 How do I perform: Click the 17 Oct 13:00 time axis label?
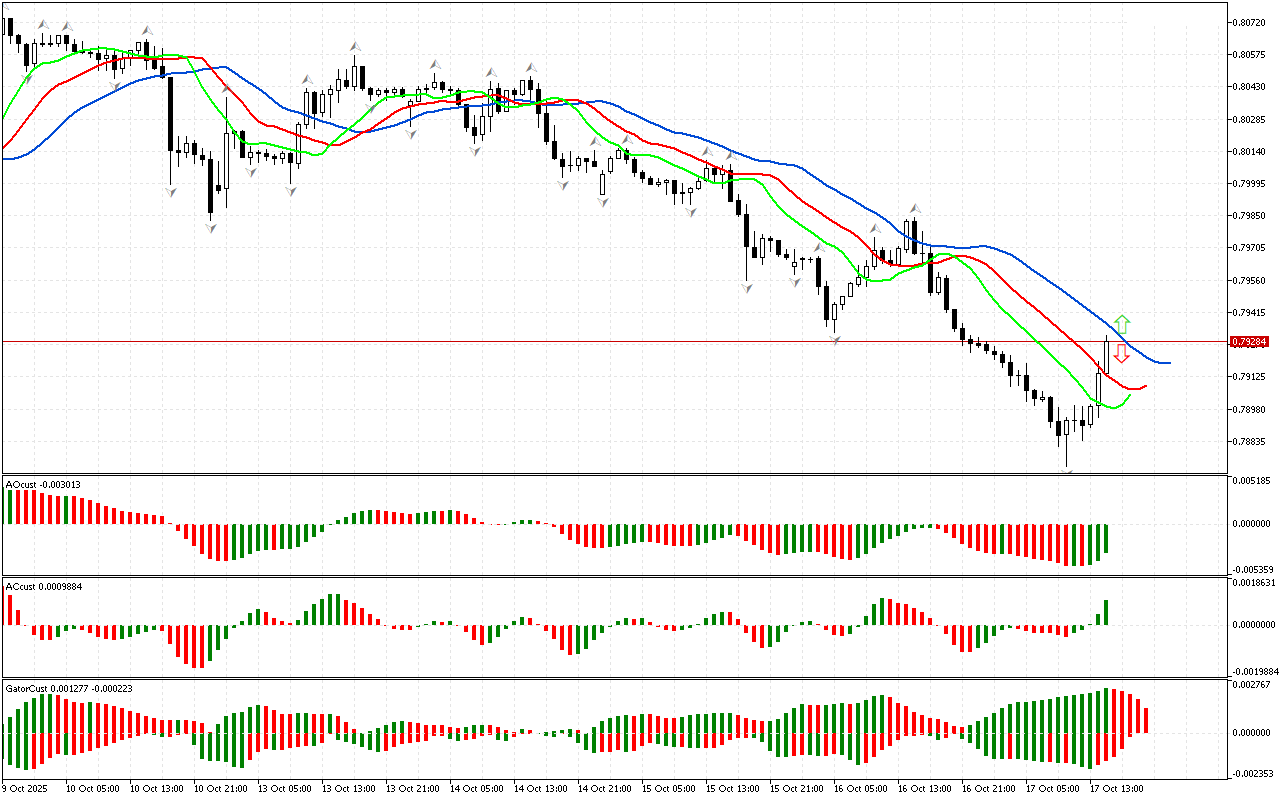pyautogui.click(x=1116, y=788)
